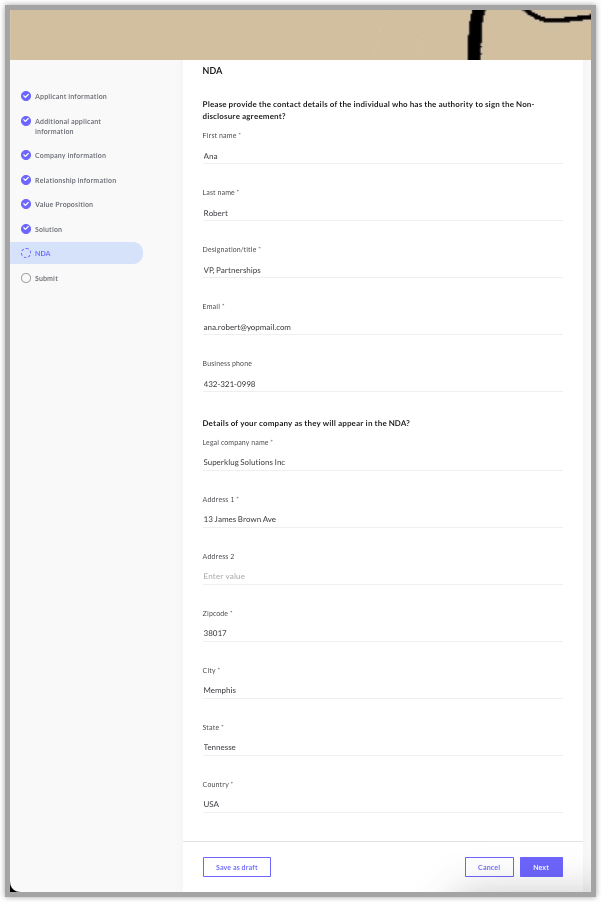Focus the First name field containing Ana

coord(382,156)
